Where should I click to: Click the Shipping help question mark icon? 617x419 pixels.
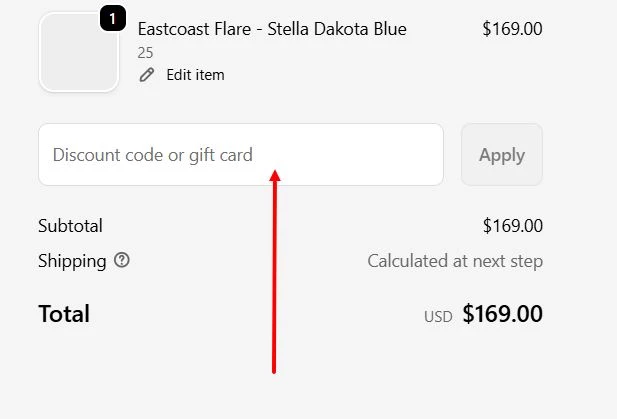pos(122,261)
